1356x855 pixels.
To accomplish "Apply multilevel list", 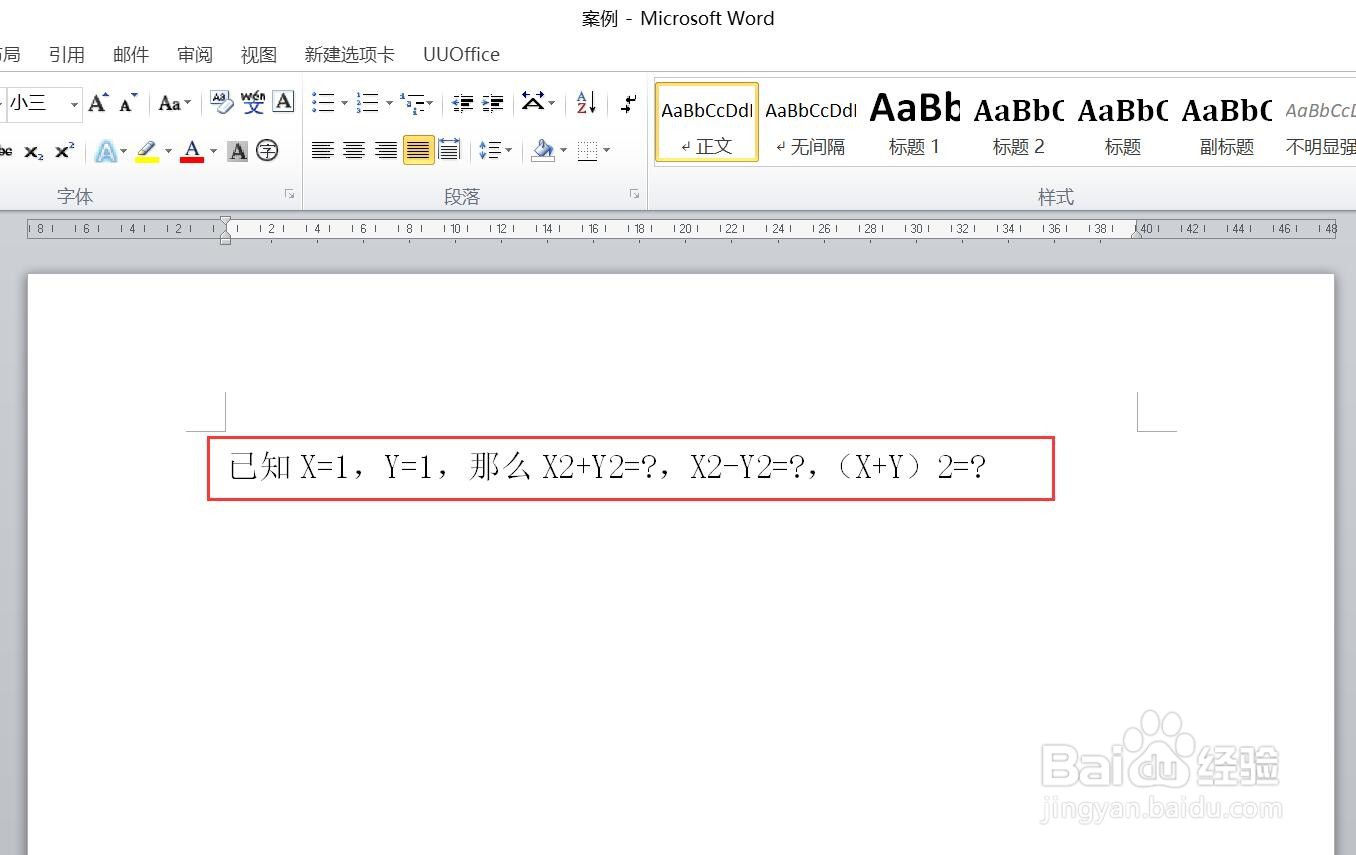I will pos(411,102).
